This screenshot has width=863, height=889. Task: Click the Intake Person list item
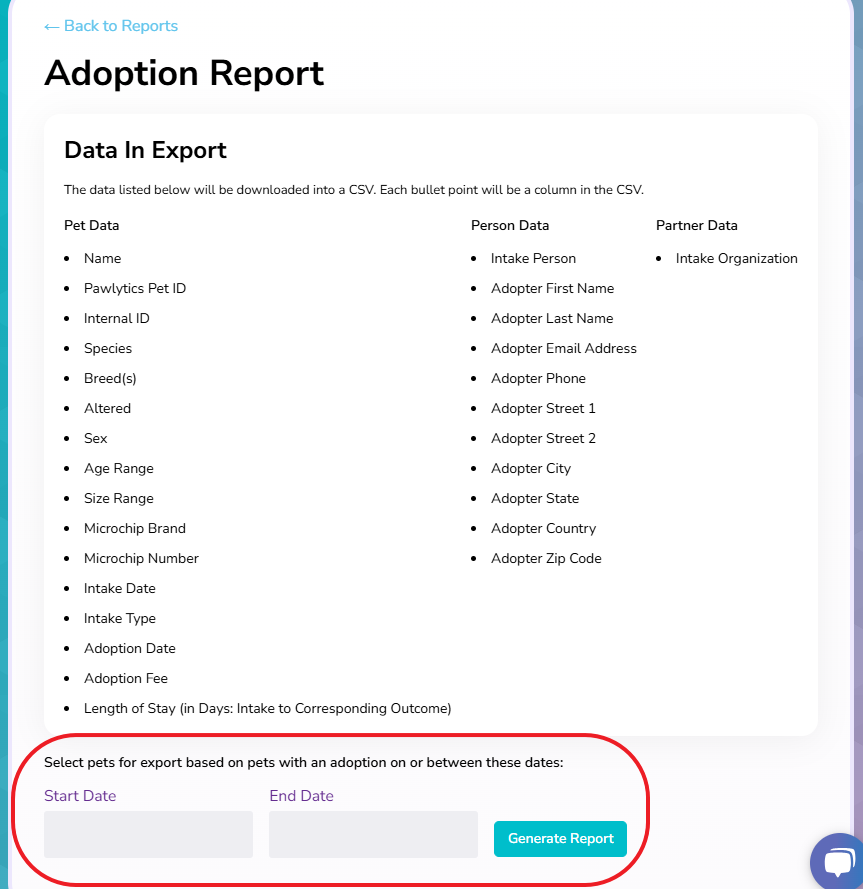point(533,258)
